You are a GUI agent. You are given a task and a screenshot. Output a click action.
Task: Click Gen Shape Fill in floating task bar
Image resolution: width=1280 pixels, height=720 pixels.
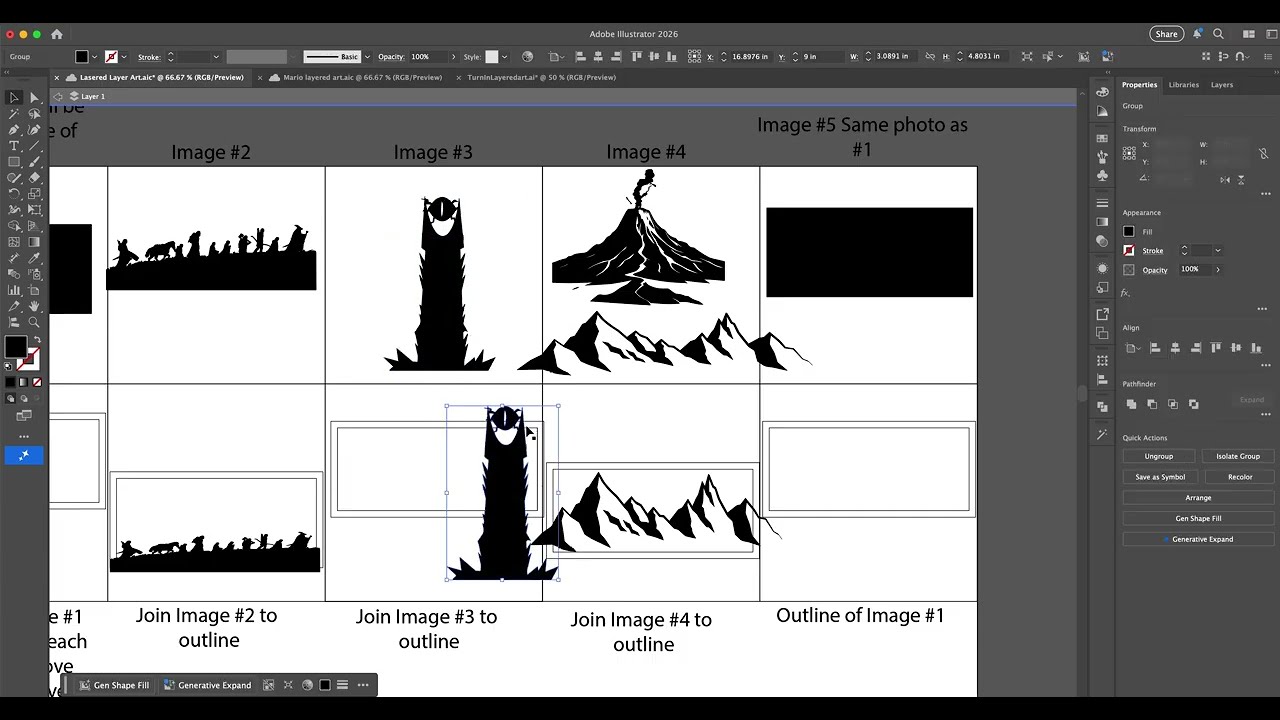(114, 685)
